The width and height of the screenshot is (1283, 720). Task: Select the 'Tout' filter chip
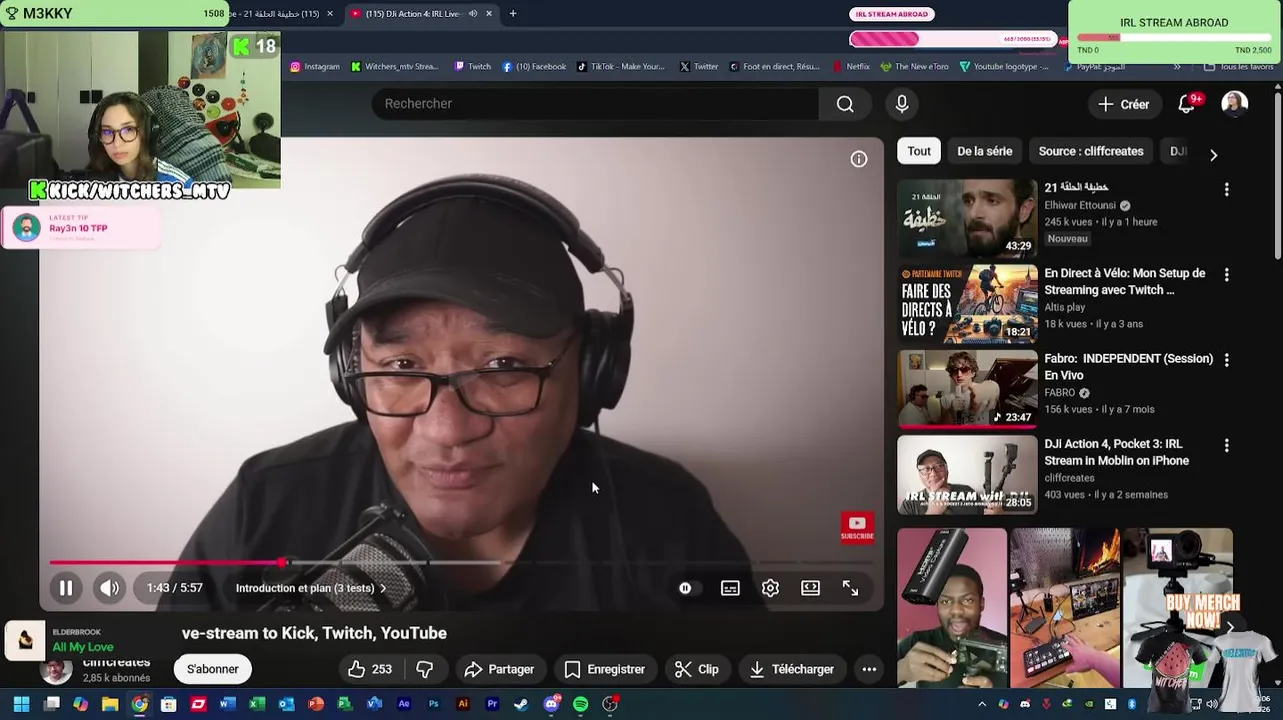919,151
